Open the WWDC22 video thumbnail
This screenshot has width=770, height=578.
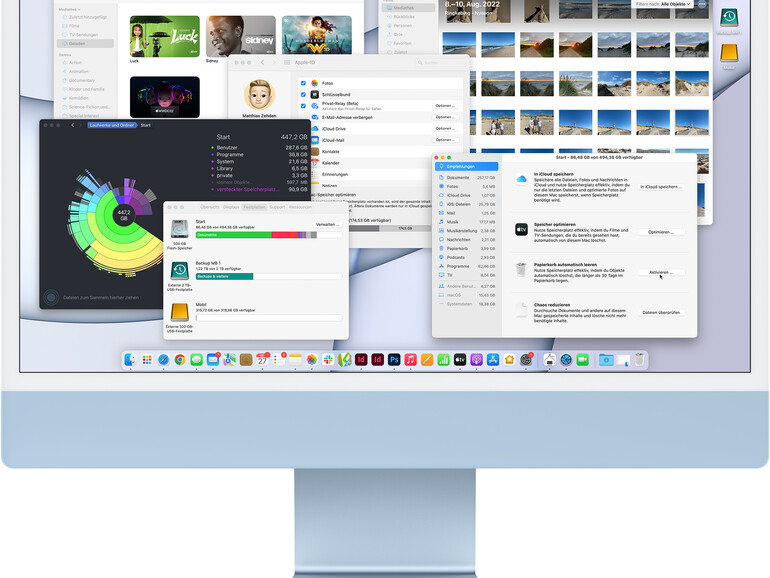(x=165, y=97)
